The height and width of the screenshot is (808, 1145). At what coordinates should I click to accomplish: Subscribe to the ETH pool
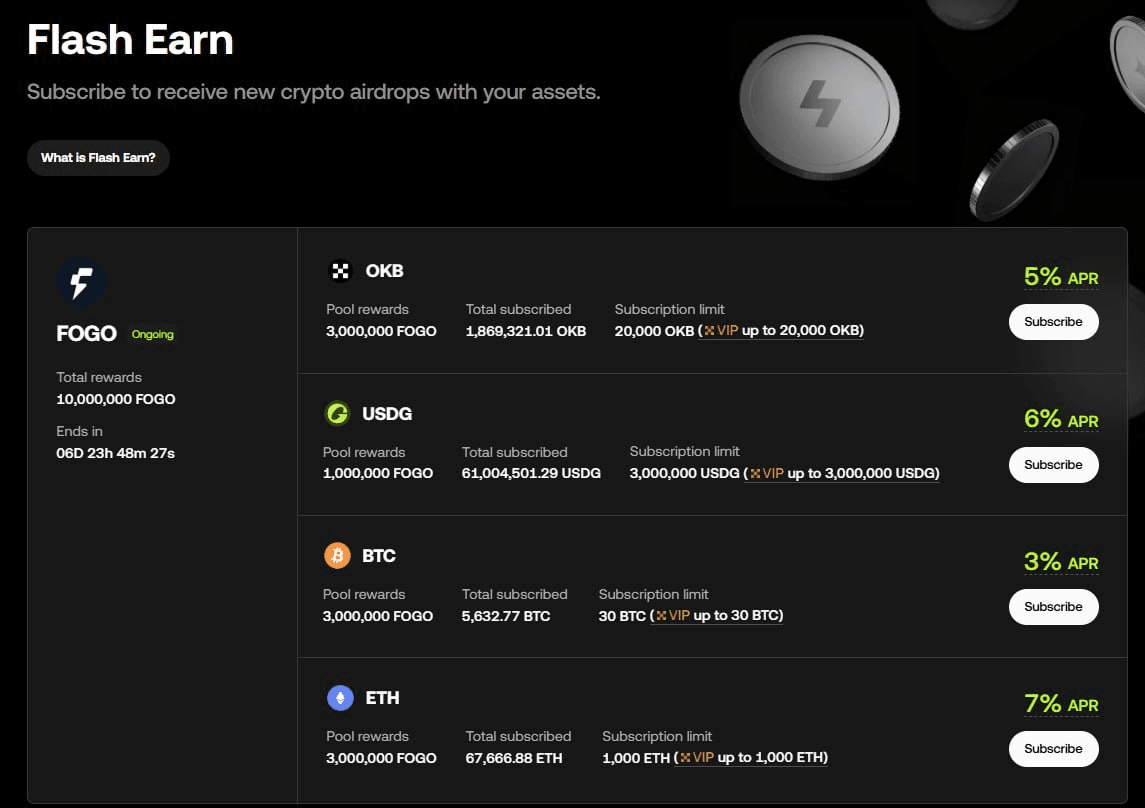pyautogui.click(x=1053, y=748)
